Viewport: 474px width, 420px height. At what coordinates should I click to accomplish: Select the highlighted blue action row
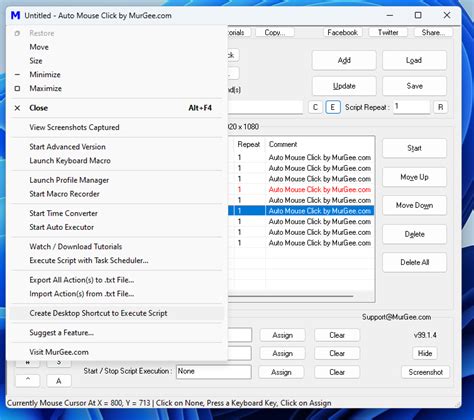(x=301, y=211)
